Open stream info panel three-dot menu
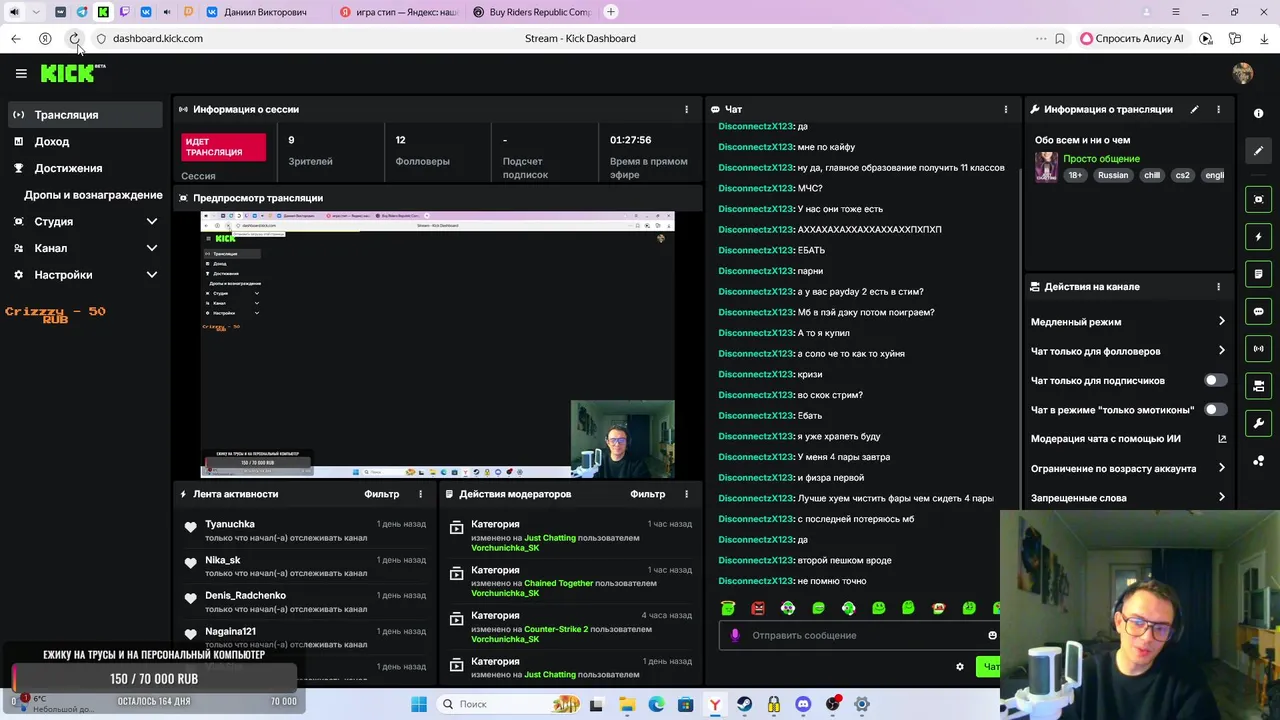Image resolution: width=1280 pixels, height=720 pixels. pyautogui.click(x=1218, y=109)
